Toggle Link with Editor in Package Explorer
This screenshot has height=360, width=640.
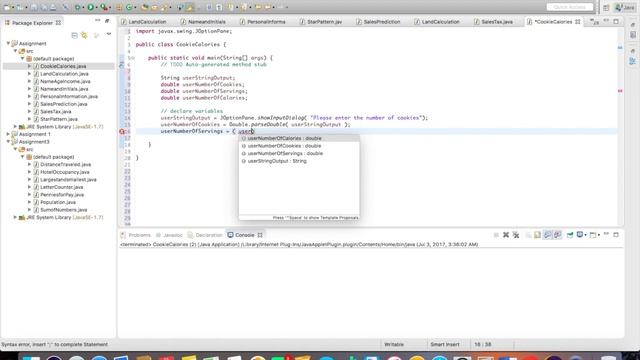pos(84,36)
